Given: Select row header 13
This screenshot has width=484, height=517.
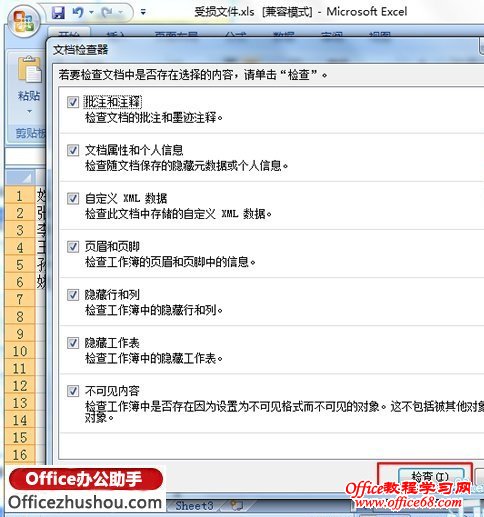Looking at the screenshot, I should pyautogui.click(x=20, y=403).
